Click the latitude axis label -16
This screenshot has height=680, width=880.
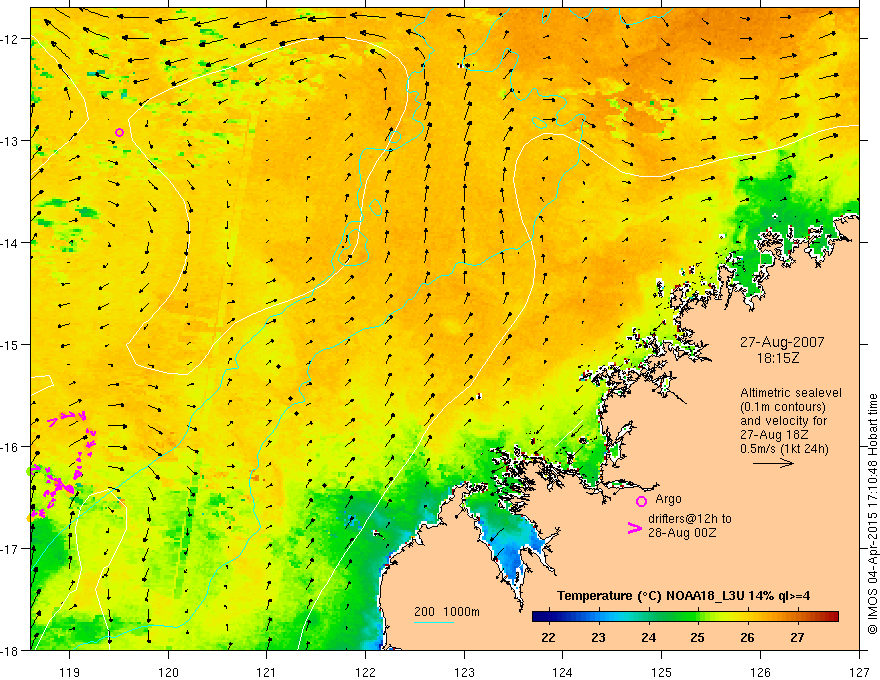click(11, 447)
